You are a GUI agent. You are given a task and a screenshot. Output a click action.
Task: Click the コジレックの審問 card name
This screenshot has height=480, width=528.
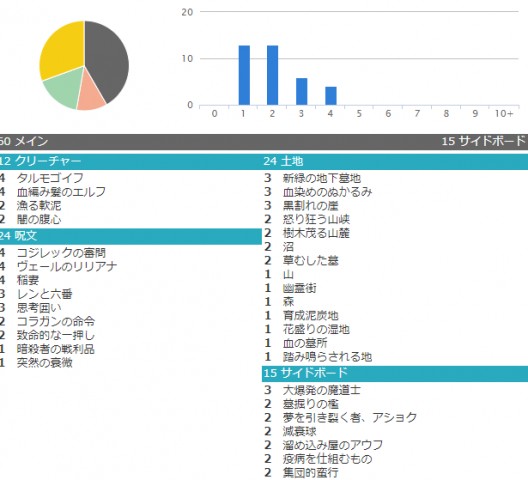click(61, 253)
